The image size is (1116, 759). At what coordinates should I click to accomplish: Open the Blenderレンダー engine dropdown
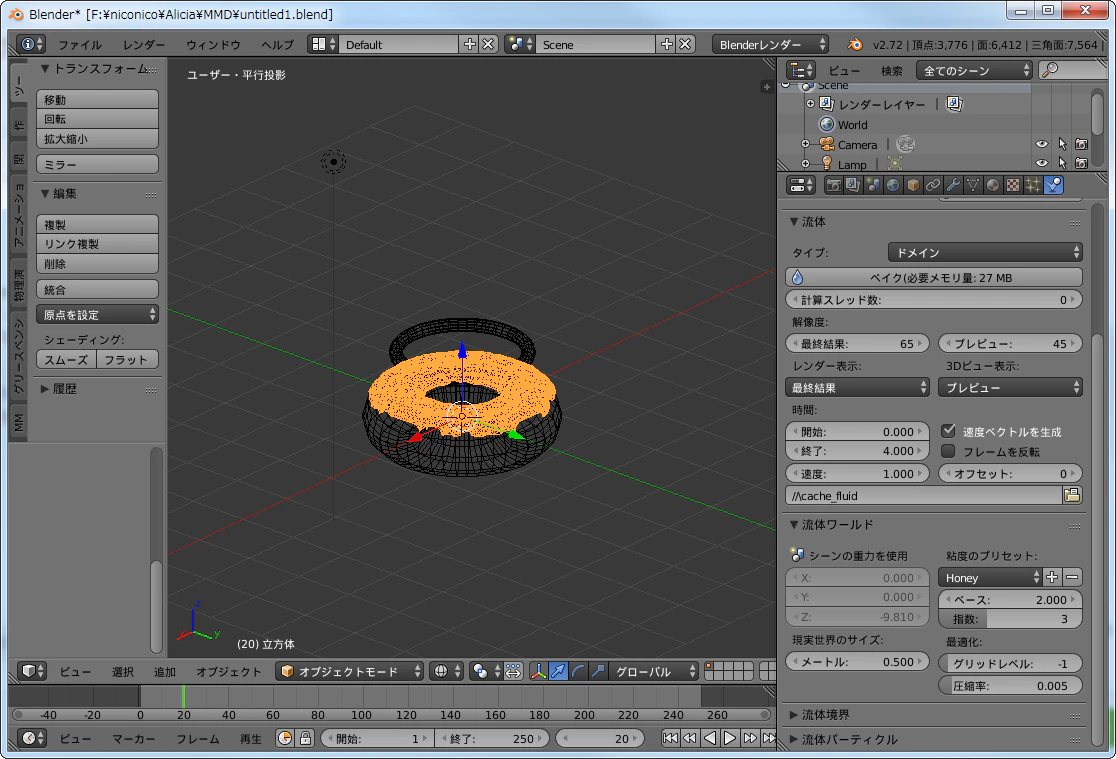[771, 44]
